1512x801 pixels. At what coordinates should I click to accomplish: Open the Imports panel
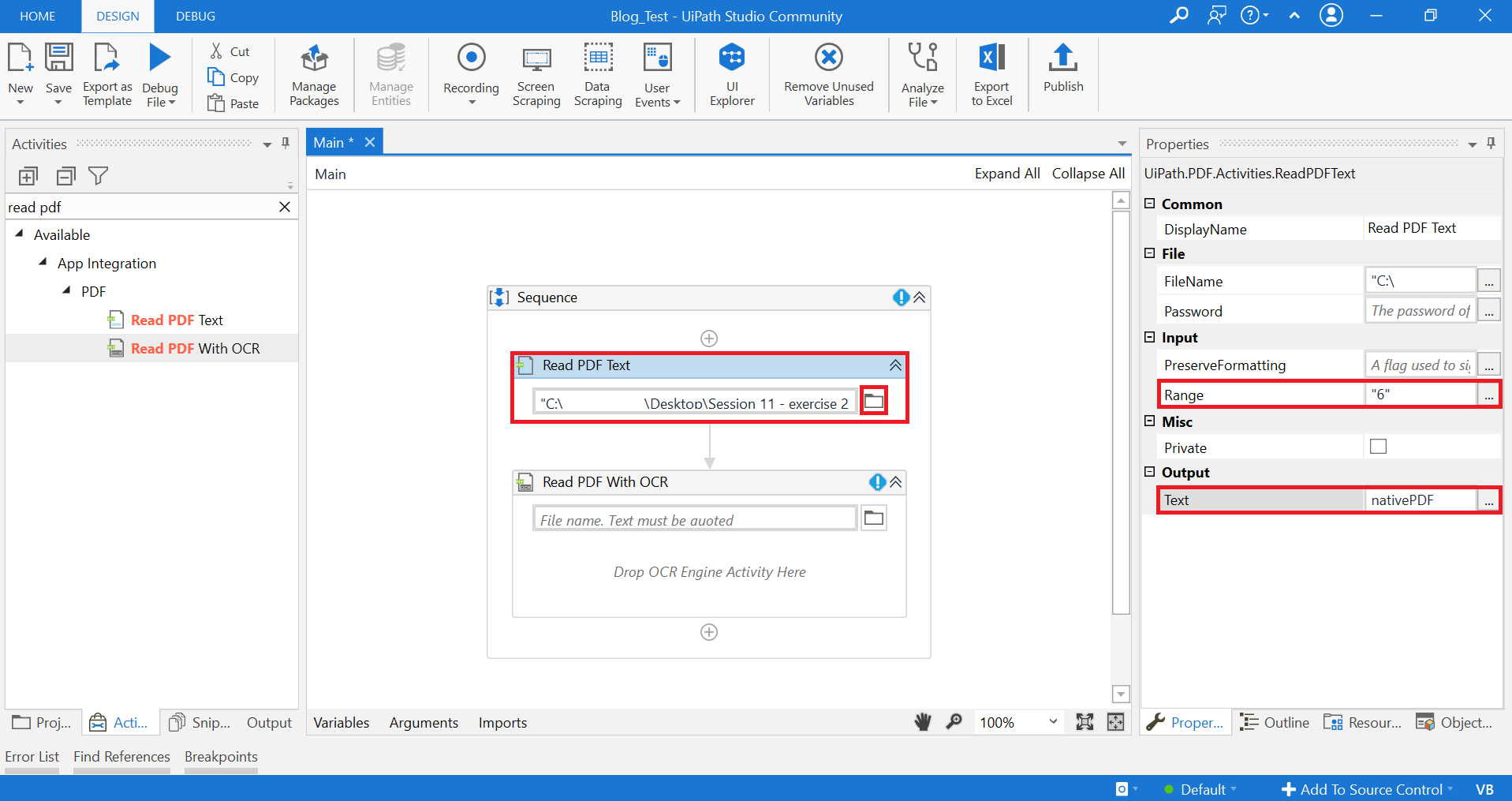pyautogui.click(x=502, y=722)
